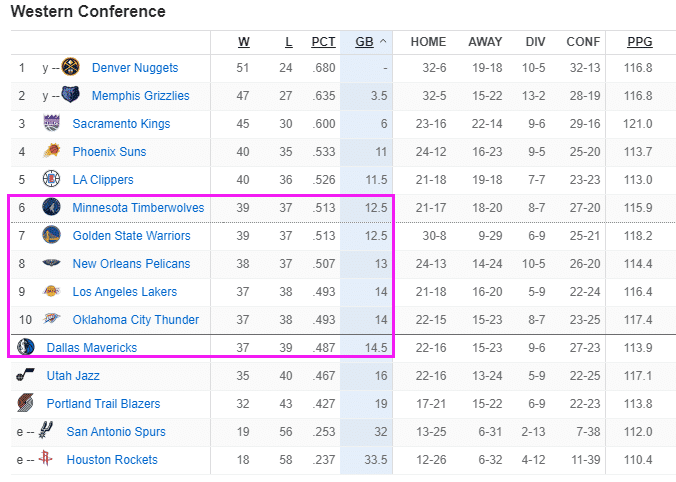This screenshot has width=676, height=482.
Task: Sort table by L column header
Action: tap(289, 42)
